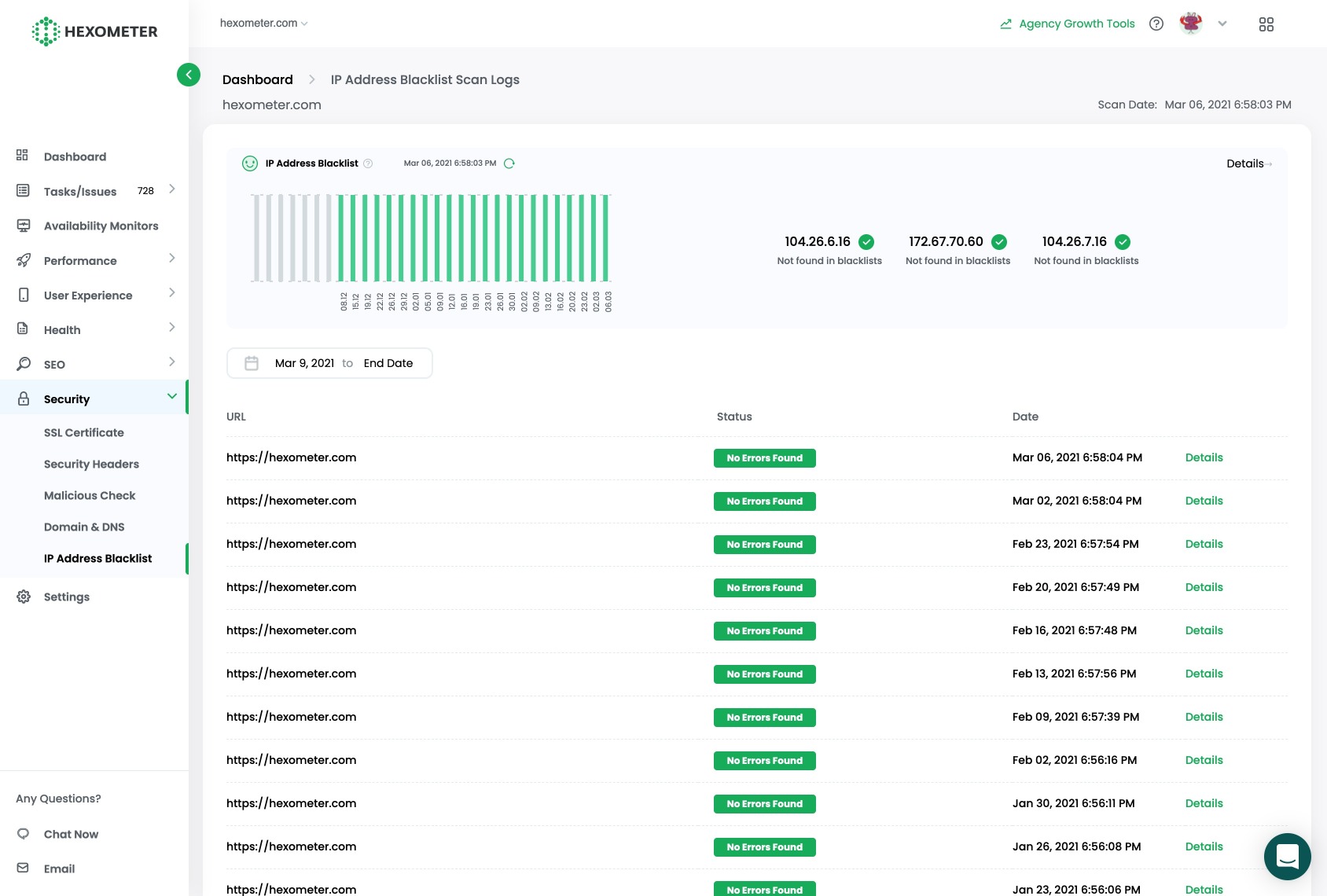Open the hexometer.com site dropdown

pos(263,24)
